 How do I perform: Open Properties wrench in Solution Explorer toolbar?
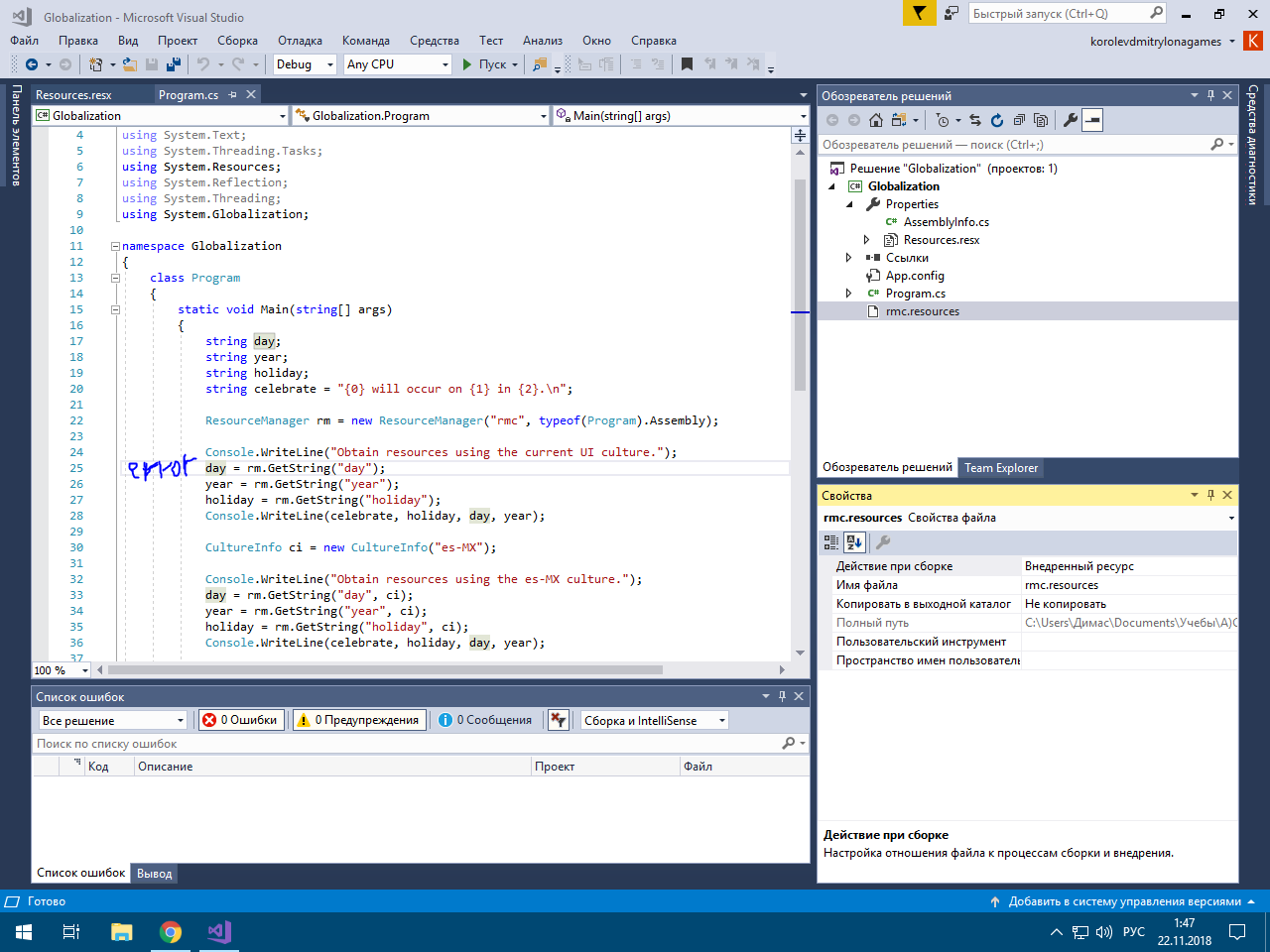pyautogui.click(x=1071, y=120)
